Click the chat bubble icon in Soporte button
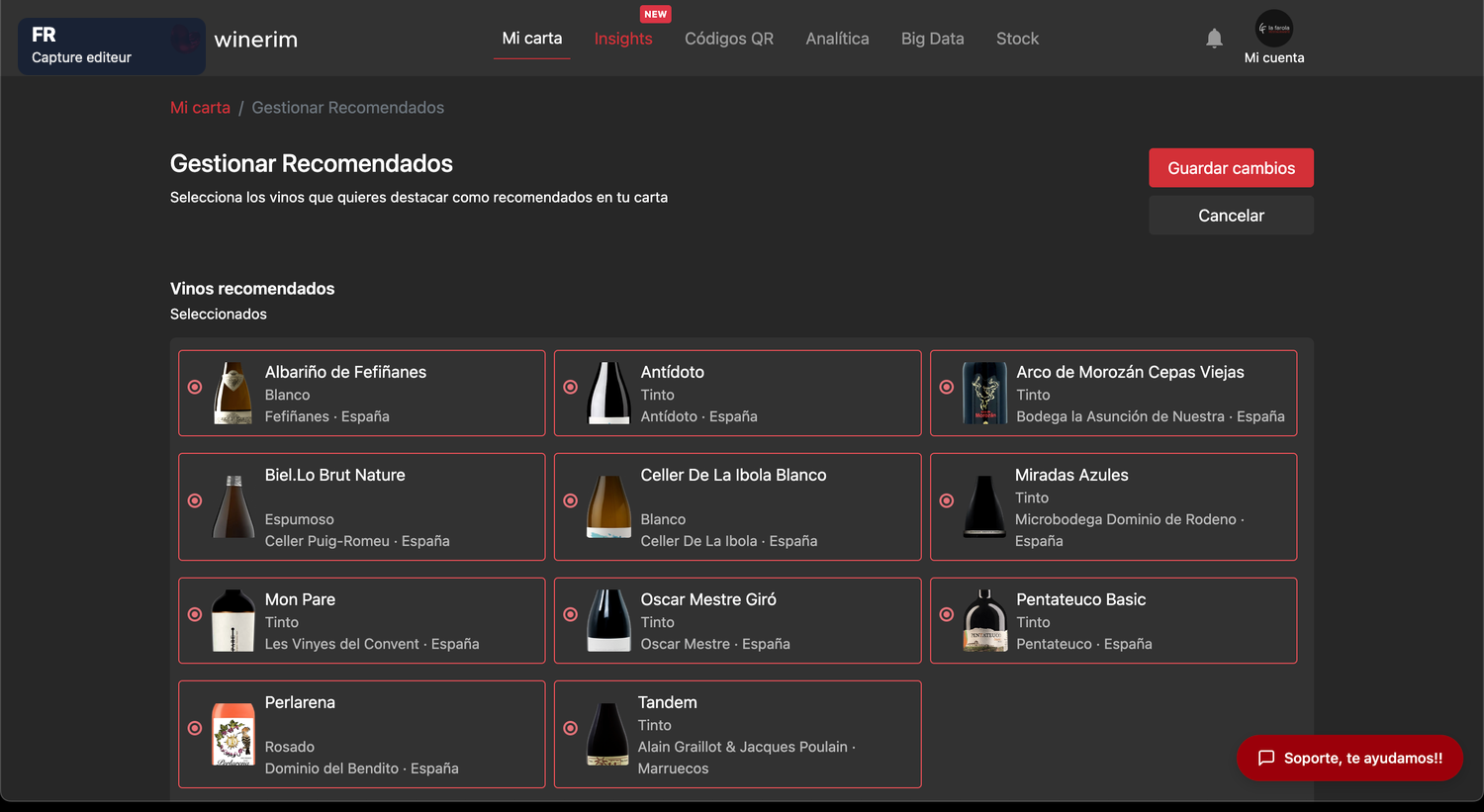 1266,758
